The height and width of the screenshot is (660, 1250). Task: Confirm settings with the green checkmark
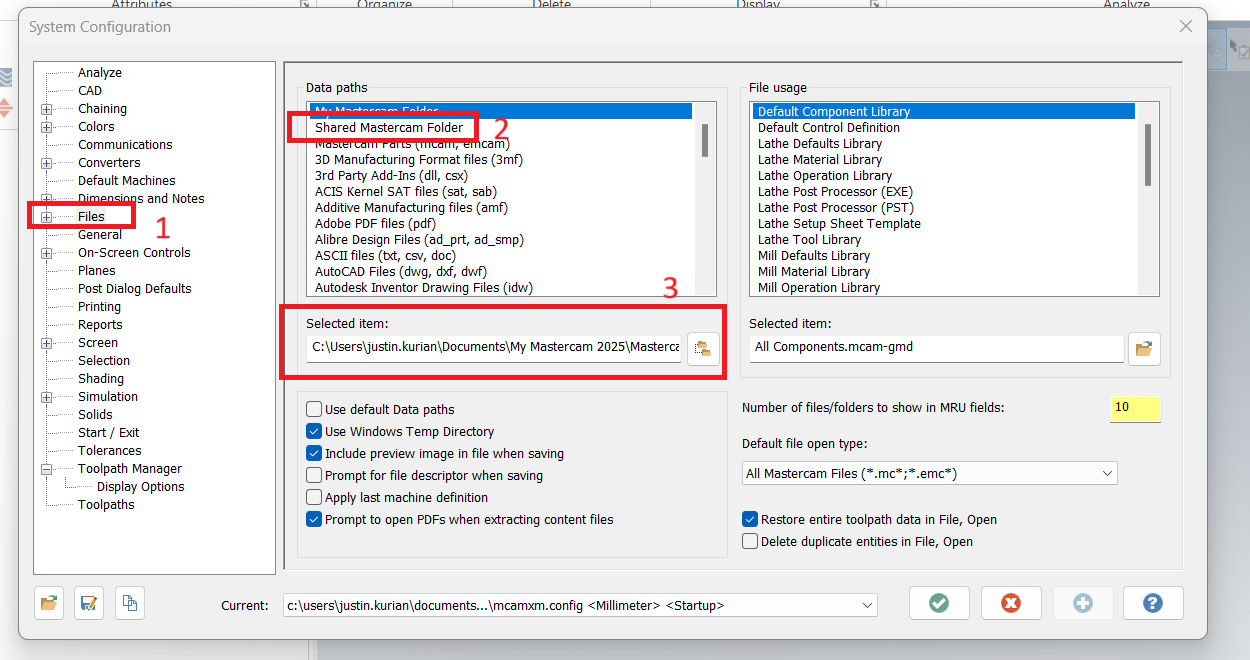pos(939,603)
